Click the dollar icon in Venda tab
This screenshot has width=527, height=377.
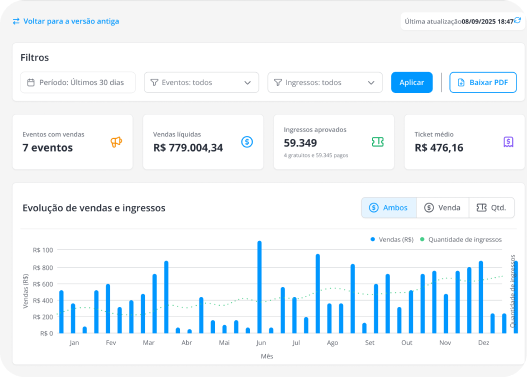point(429,208)
